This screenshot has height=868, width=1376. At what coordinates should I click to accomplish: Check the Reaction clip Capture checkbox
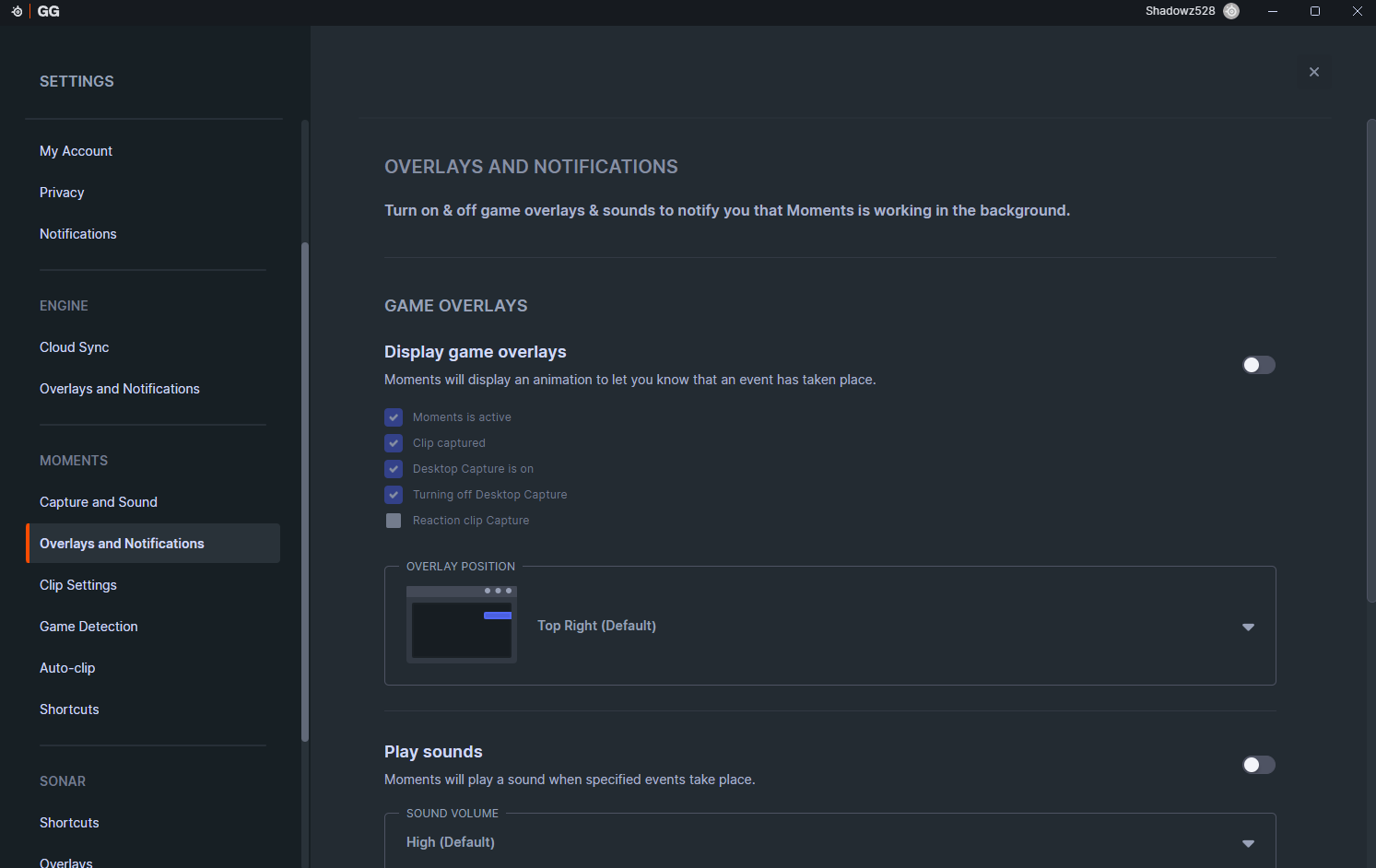[x=394, y=521]
